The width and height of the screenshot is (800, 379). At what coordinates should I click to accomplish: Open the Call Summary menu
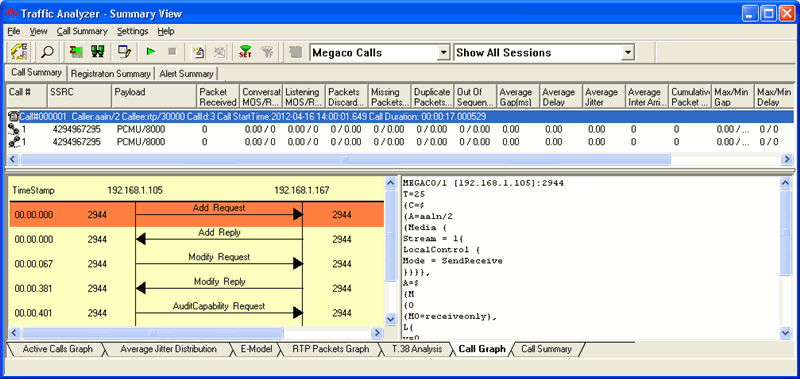(82, 31)
